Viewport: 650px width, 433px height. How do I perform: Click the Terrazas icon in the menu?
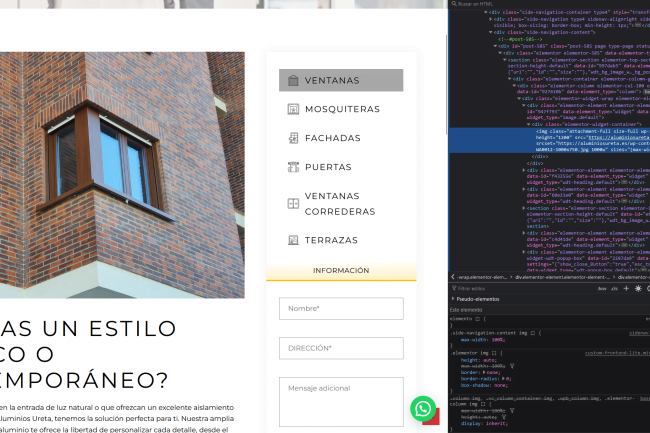(293, 240)
